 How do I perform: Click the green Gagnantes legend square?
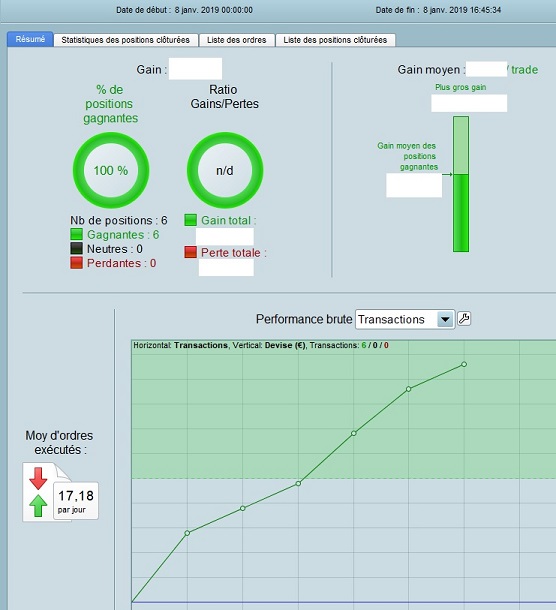point(77,234)
